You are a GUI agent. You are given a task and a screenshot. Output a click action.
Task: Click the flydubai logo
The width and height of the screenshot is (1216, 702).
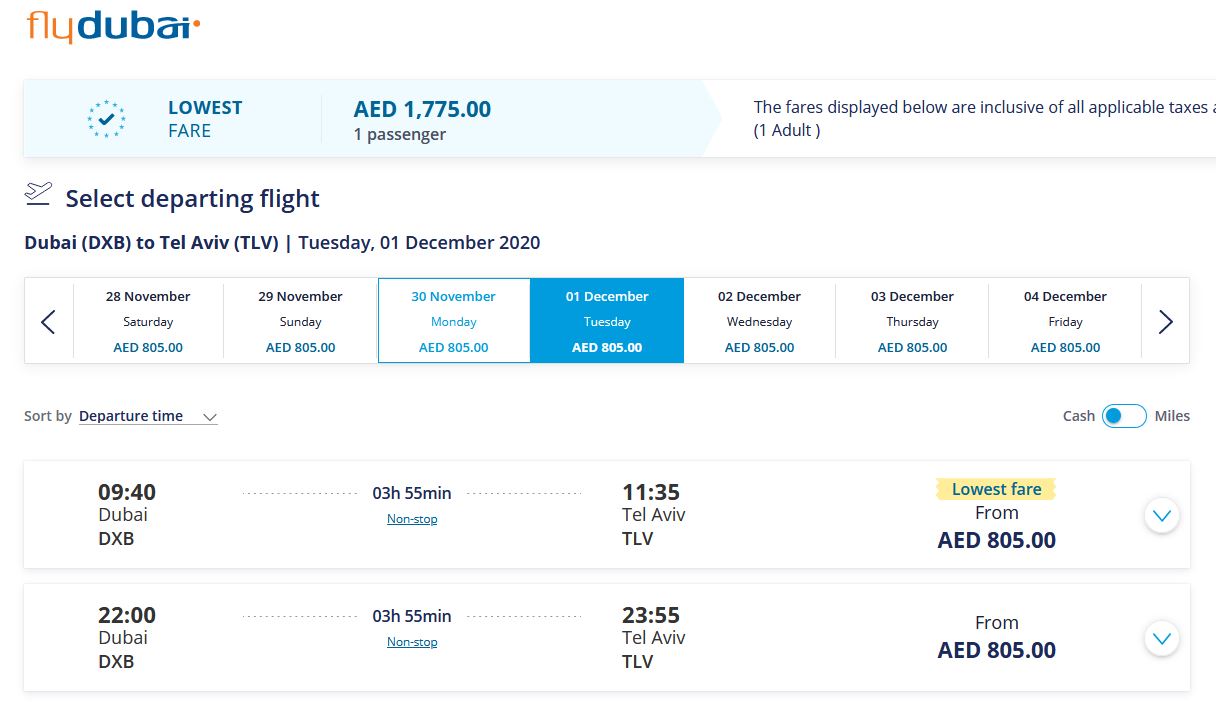tap(113, 25)
